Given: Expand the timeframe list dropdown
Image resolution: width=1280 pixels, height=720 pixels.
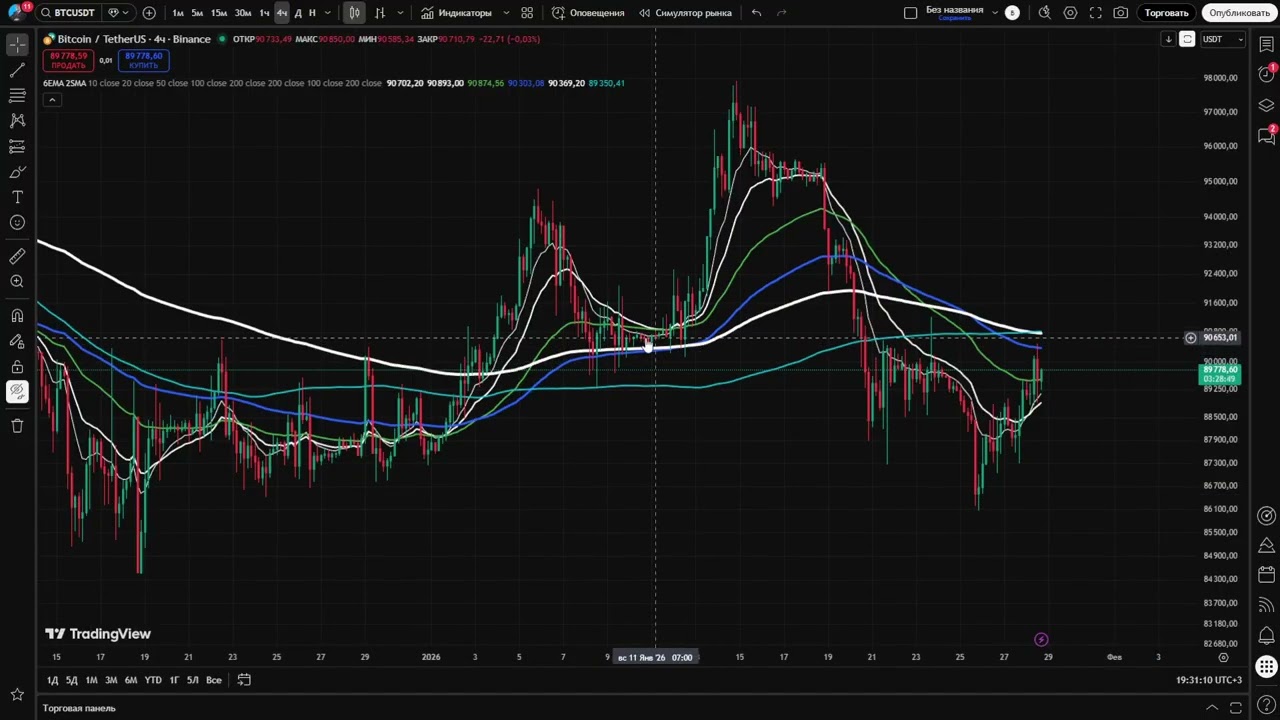Looking at the screenshot, I should [x=328, y=13].
